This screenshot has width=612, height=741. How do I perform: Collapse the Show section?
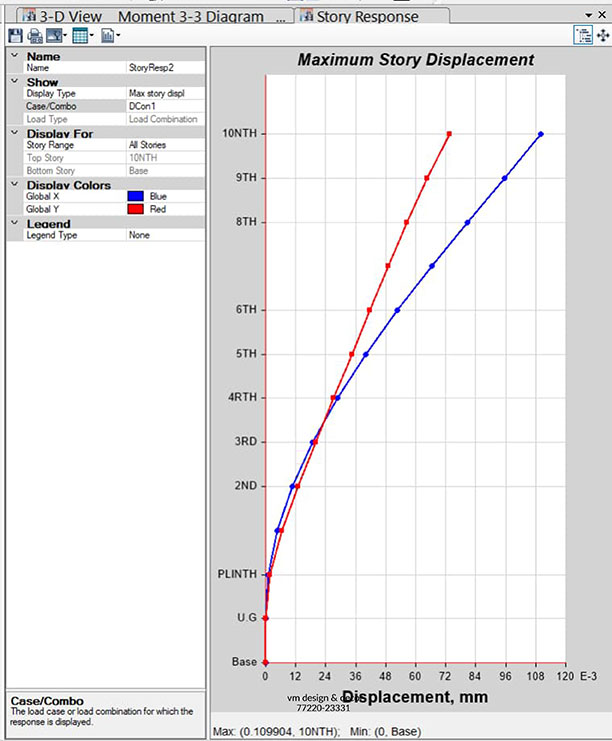point(12,82)
